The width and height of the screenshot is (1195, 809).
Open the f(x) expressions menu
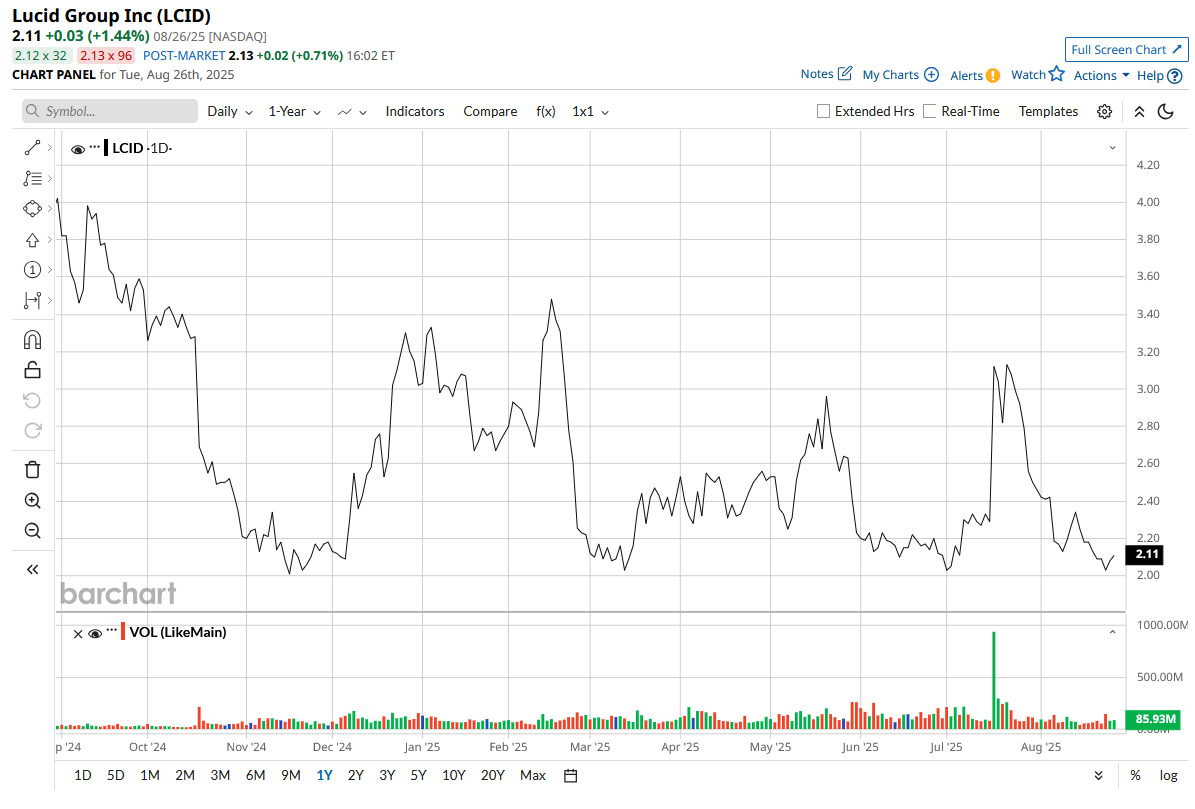[546, 111]
